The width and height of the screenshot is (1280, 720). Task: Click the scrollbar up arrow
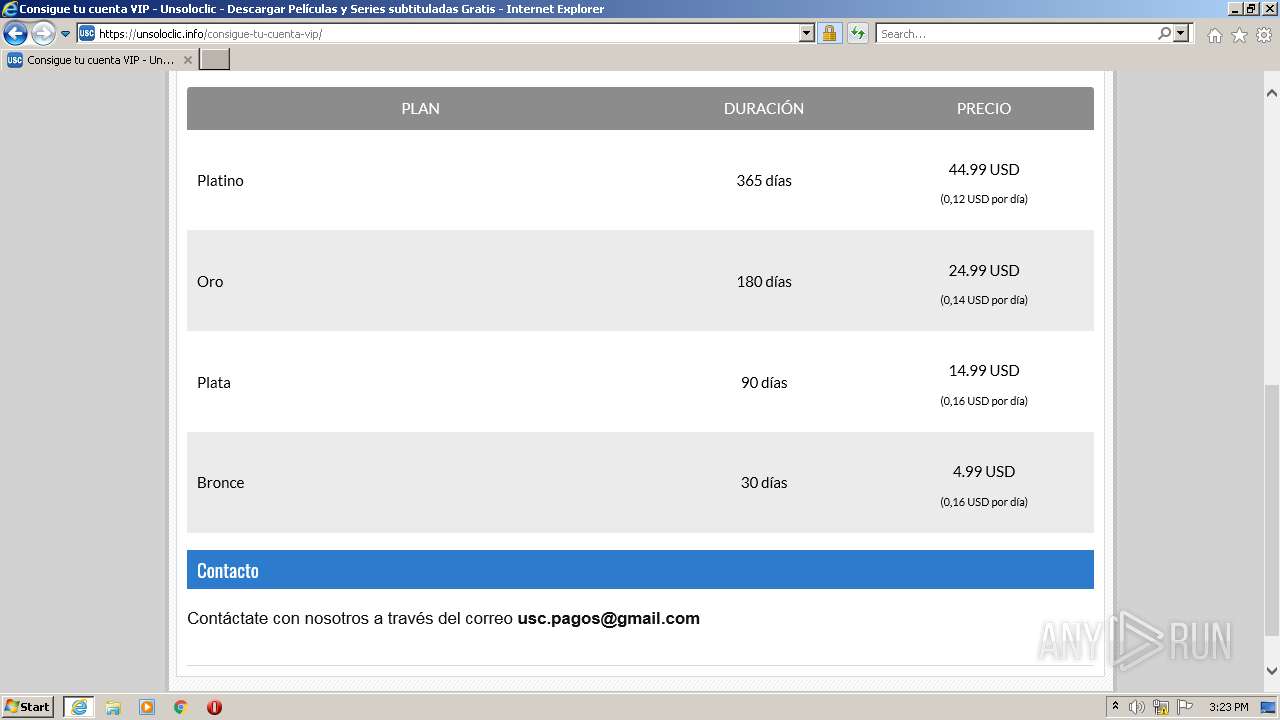(x=1272, y=93)
